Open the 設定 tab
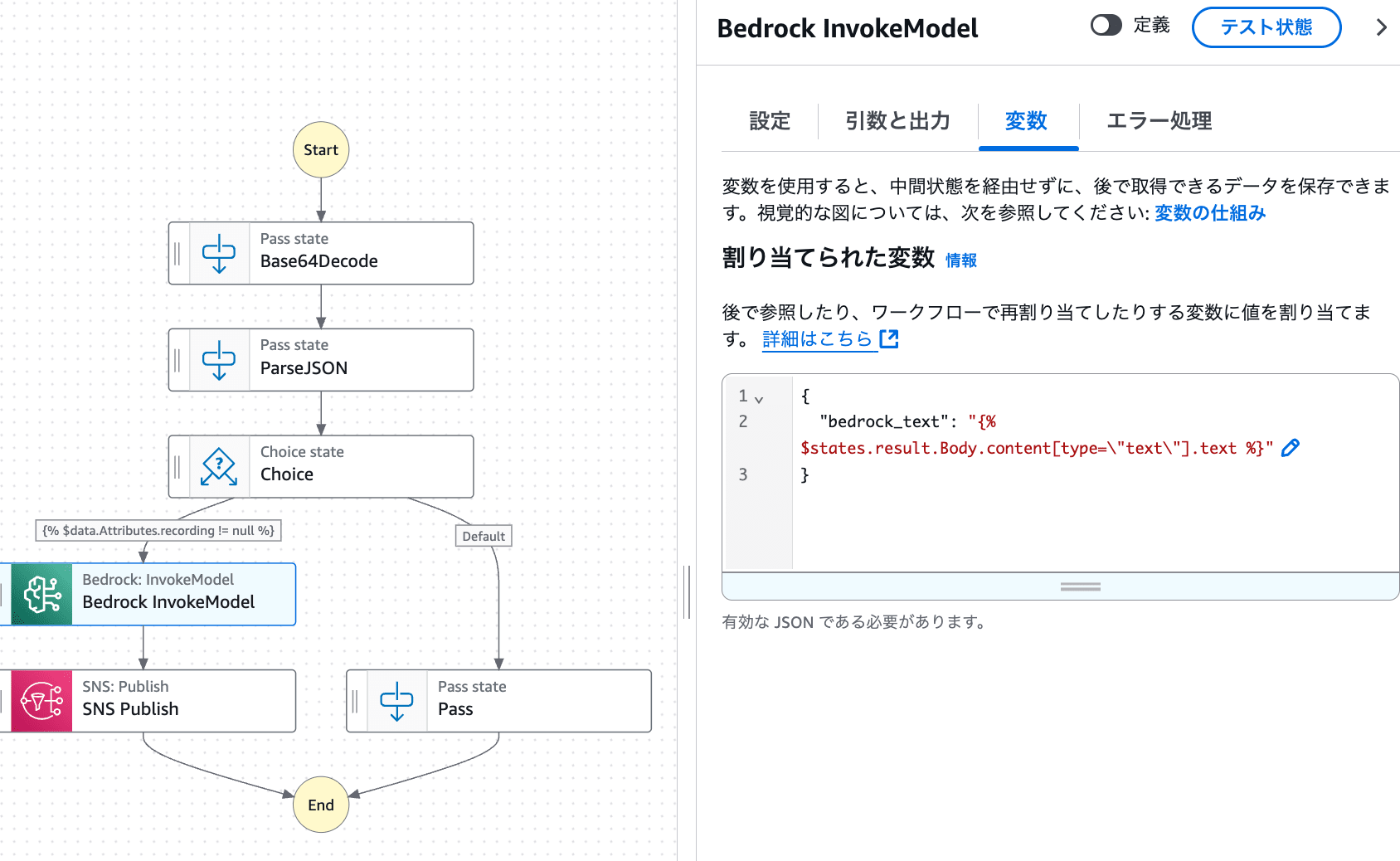This screenshot has width=1400, height=861. (x=770, y=121)
